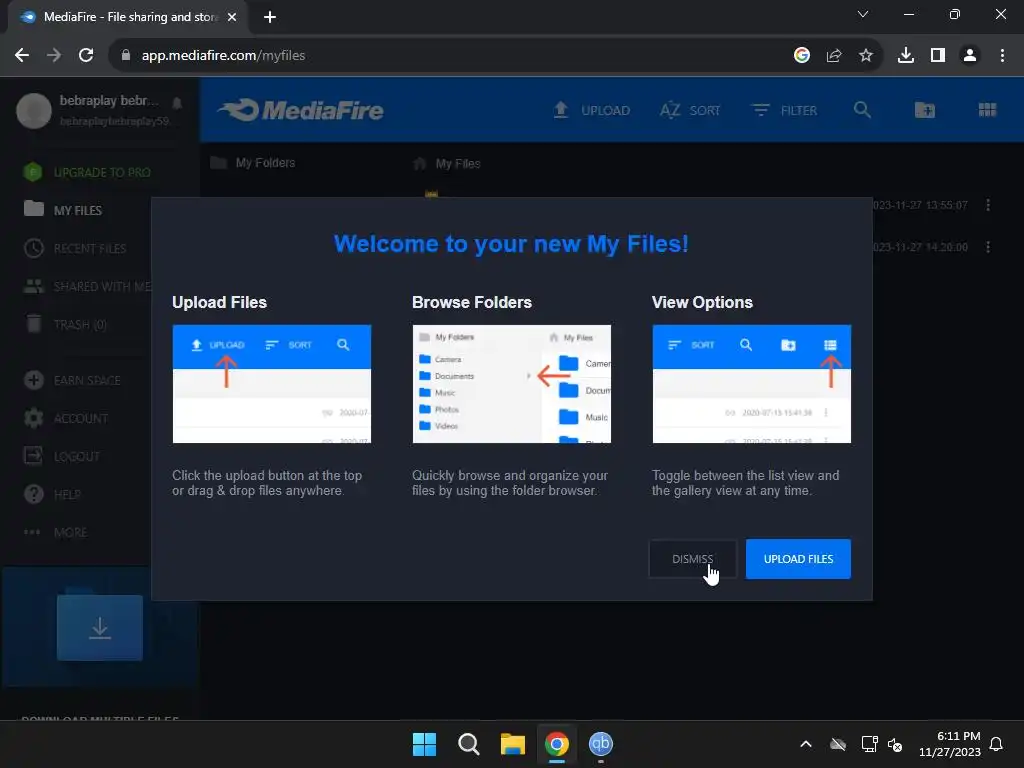This screenshot has height=768, width=1024.
Task: Click the MediaFire logo in header
Action: (301, 110)
